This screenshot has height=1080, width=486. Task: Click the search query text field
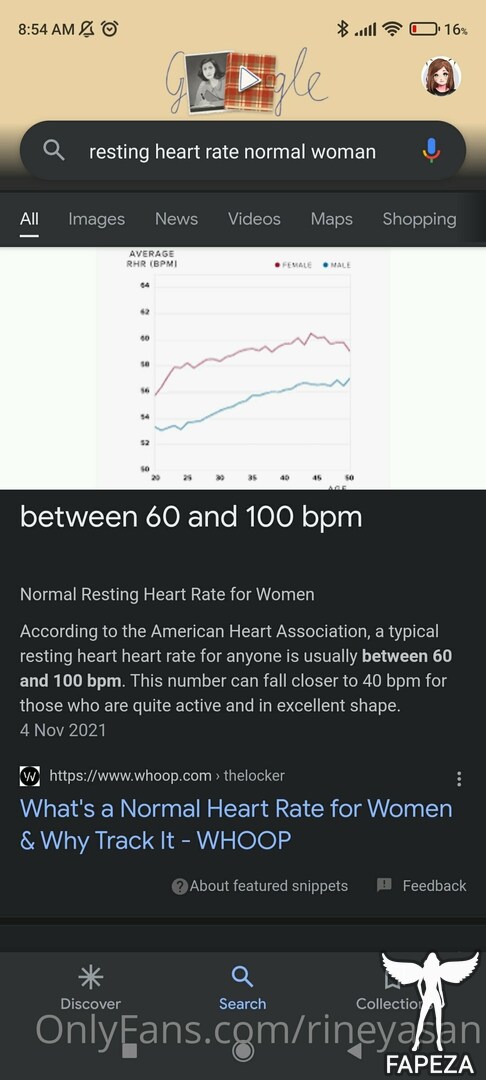(x=233, y=152)
